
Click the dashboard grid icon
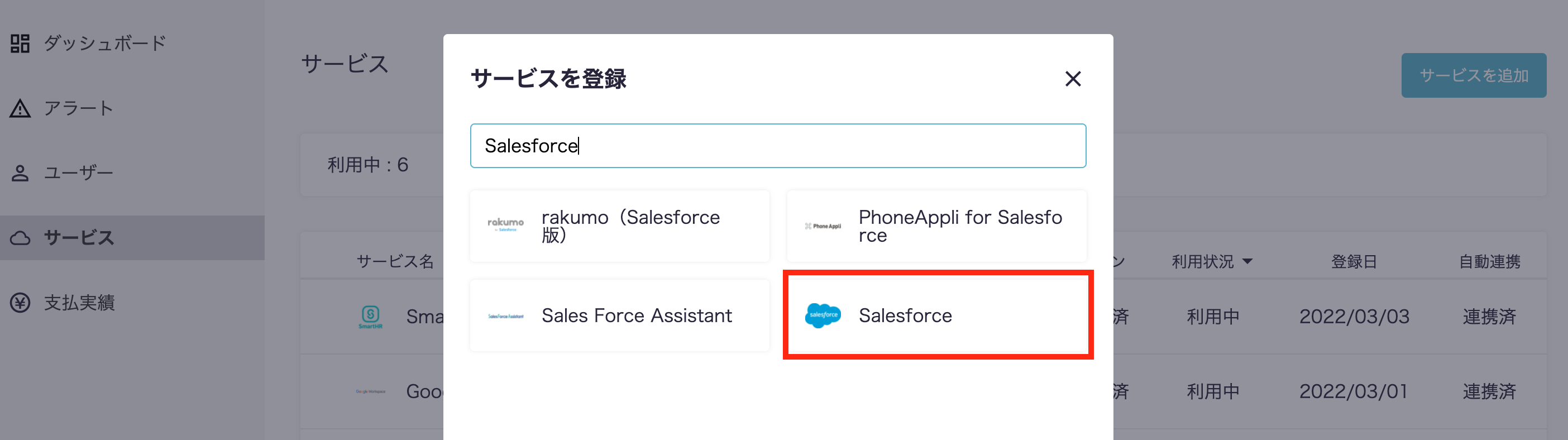click(x=20, y=43)
